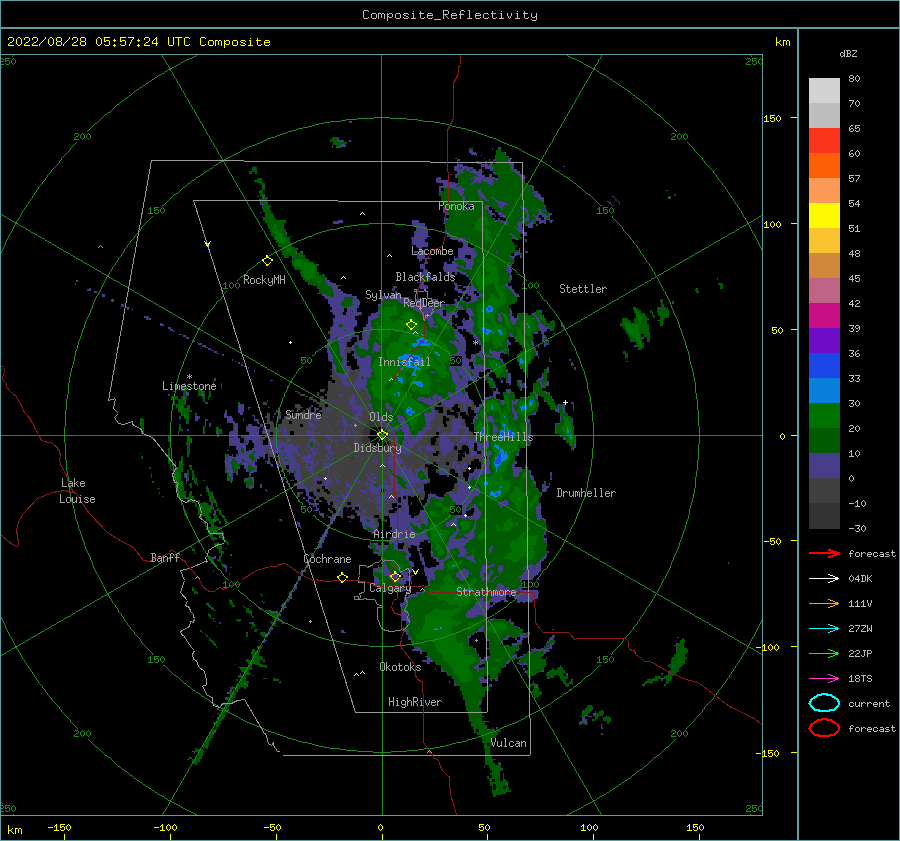Click the Strathmore label
Image resolution: width=900 pixels, height=841 pixels.
(486, 592)
